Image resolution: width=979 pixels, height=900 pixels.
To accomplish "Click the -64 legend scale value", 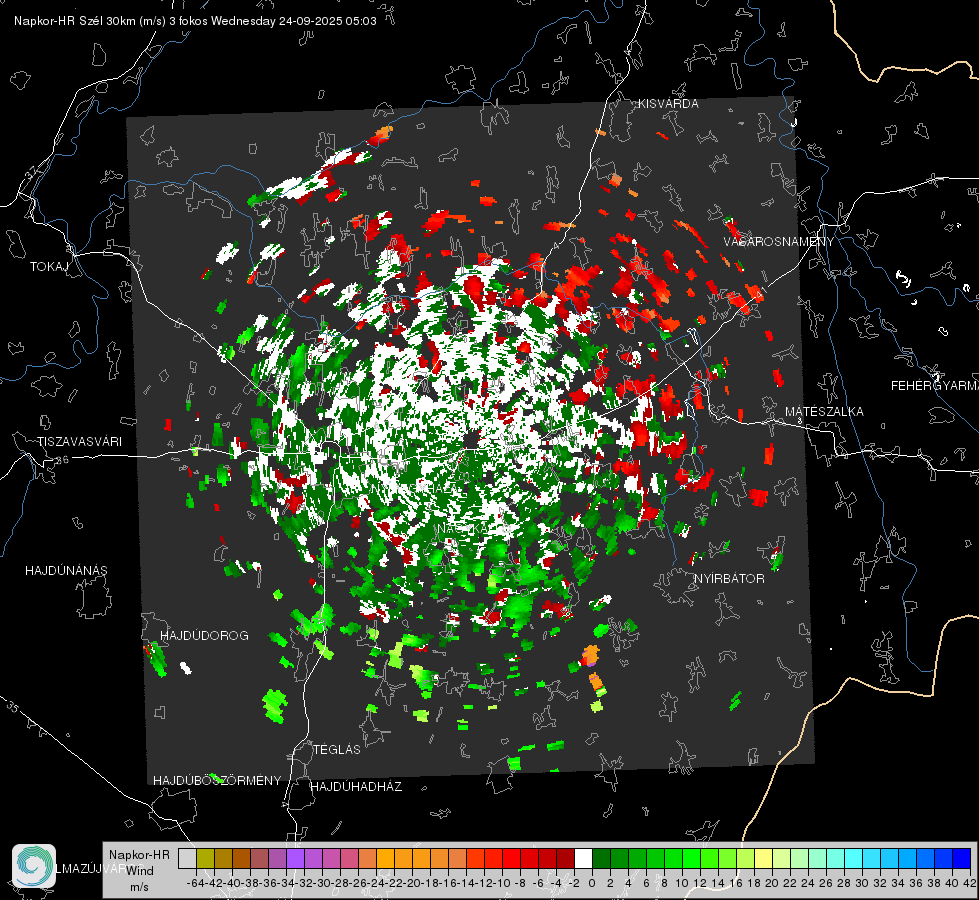I will [x=195, y=883].
